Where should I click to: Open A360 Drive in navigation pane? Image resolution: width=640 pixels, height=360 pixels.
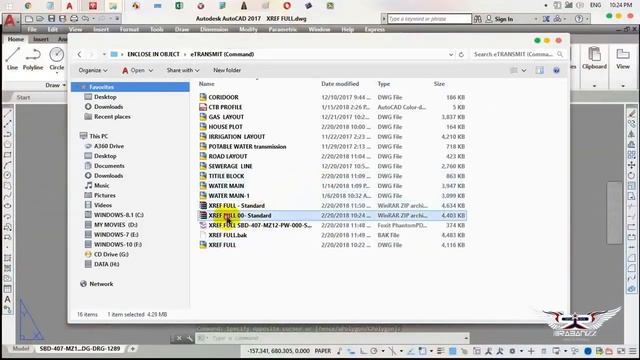click(x=109, y=146)
